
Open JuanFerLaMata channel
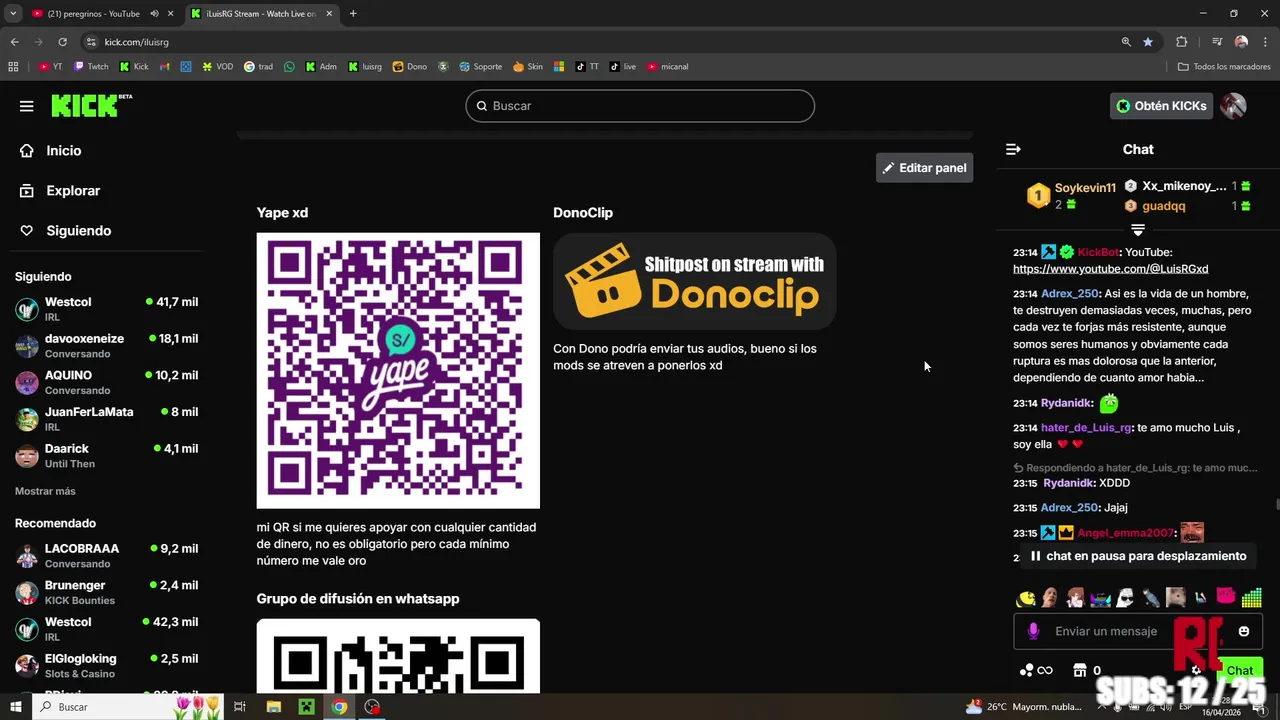(x=106, y=418)
